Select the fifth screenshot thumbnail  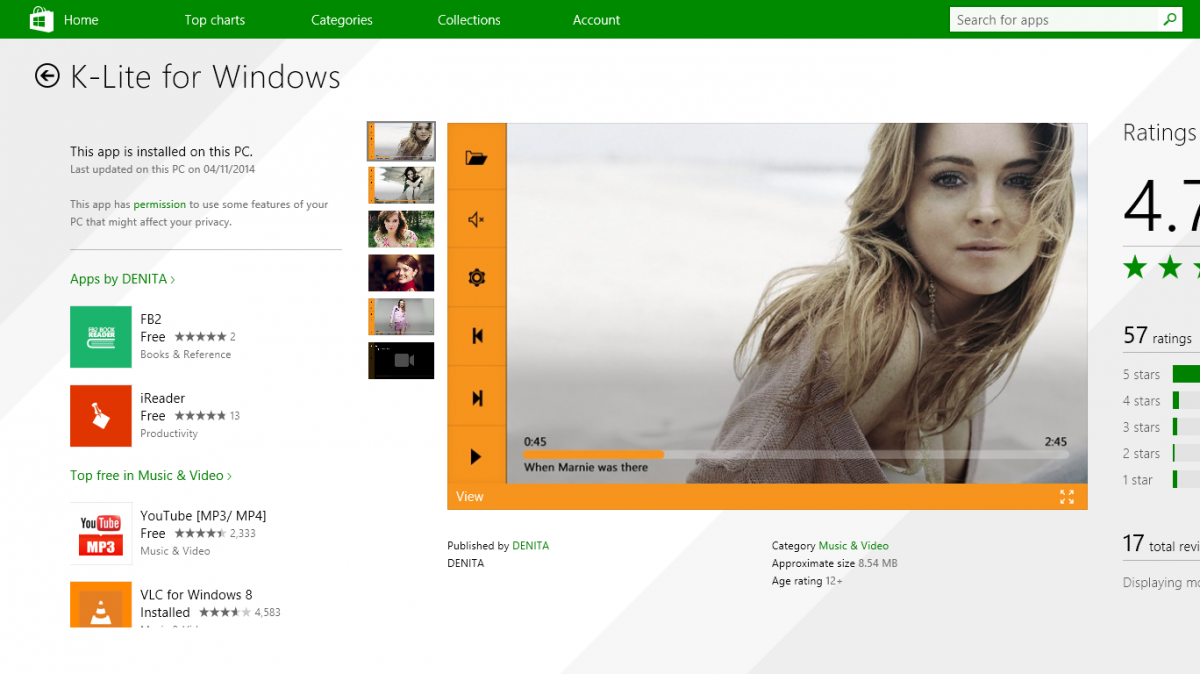(x=401, y=317)
